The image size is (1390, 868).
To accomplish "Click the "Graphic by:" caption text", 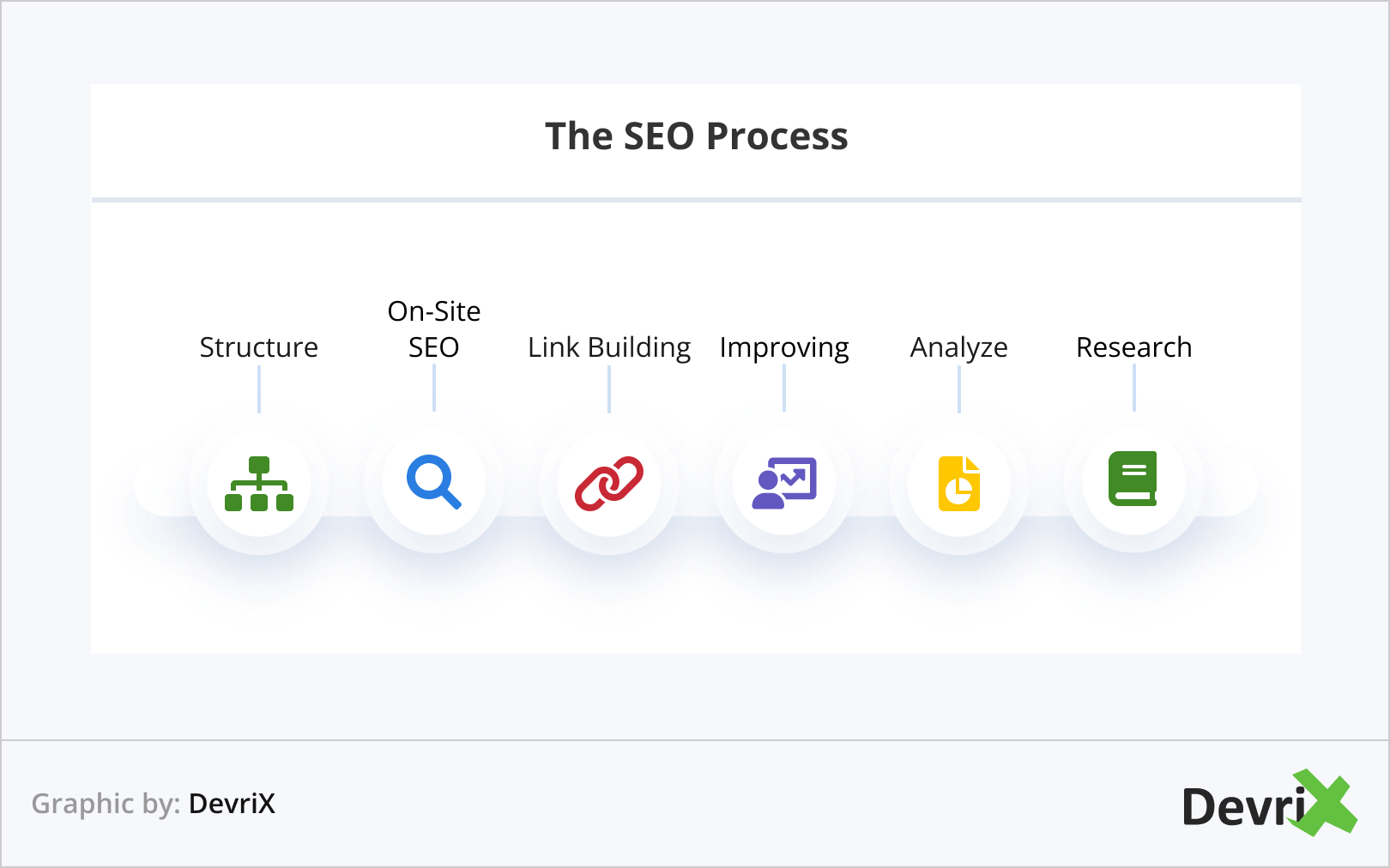I will tap(106, 804).
